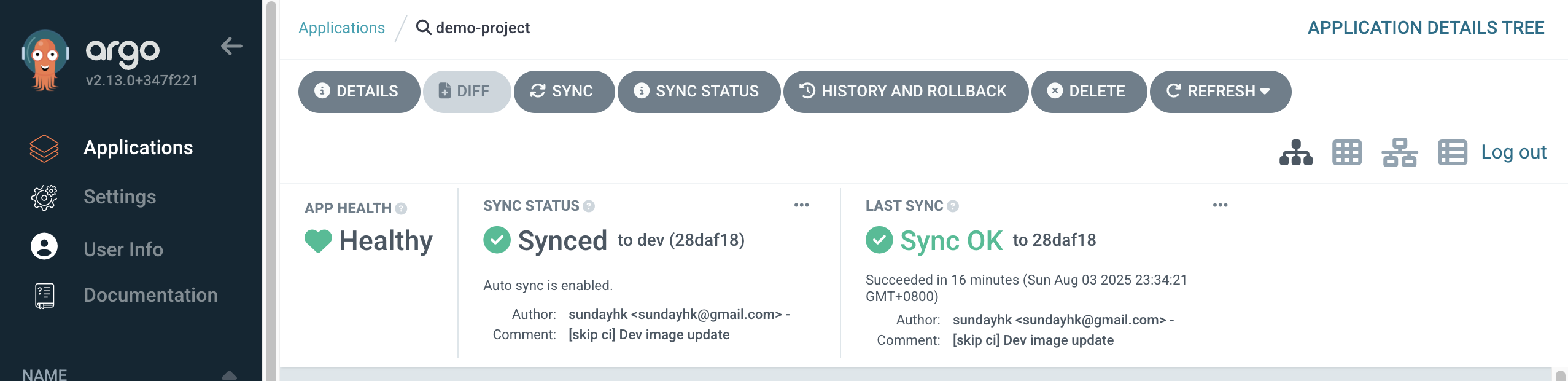Open the DETAILS panel

coord(359,92)
